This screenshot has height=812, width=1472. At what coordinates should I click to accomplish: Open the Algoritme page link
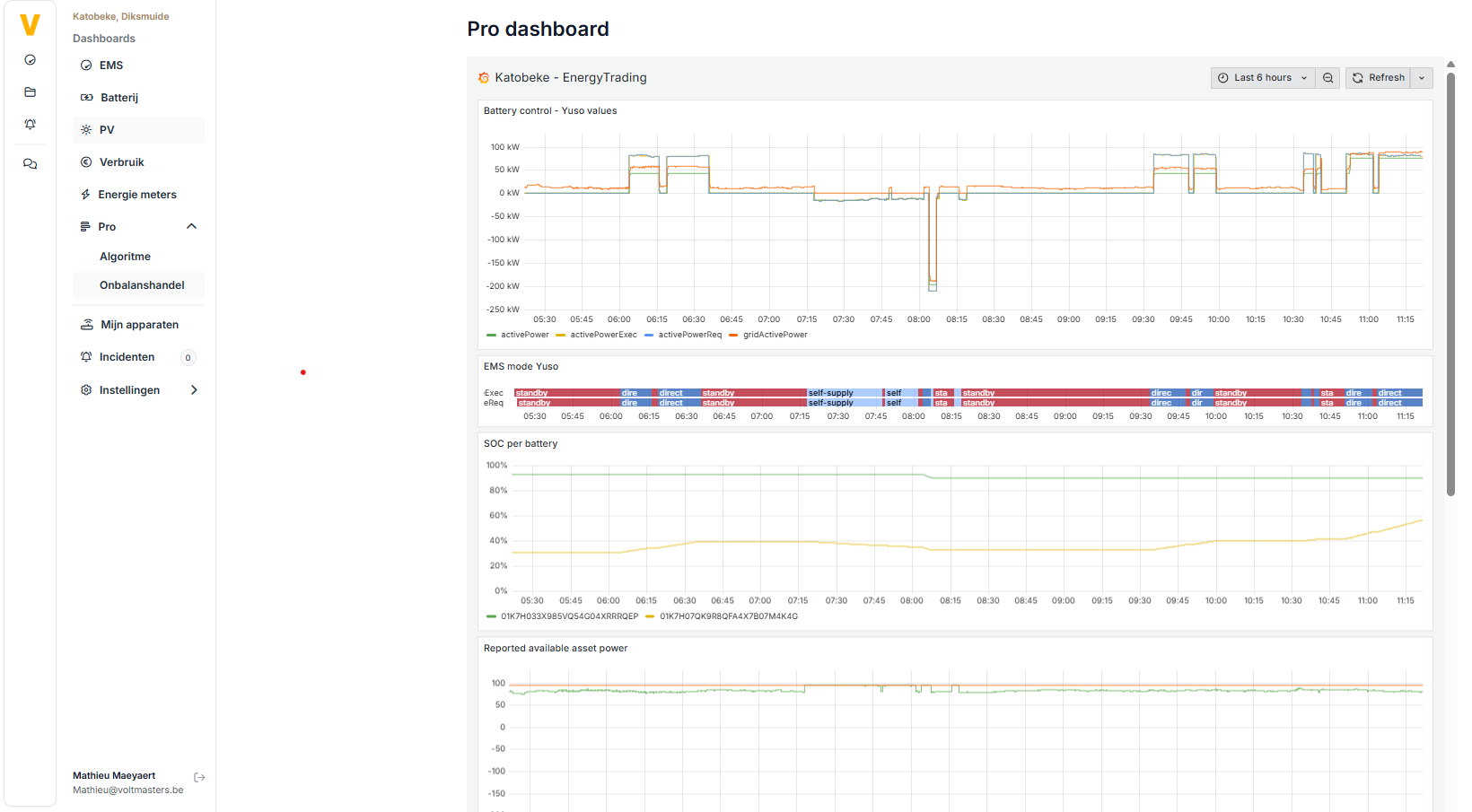coord(125,257)
